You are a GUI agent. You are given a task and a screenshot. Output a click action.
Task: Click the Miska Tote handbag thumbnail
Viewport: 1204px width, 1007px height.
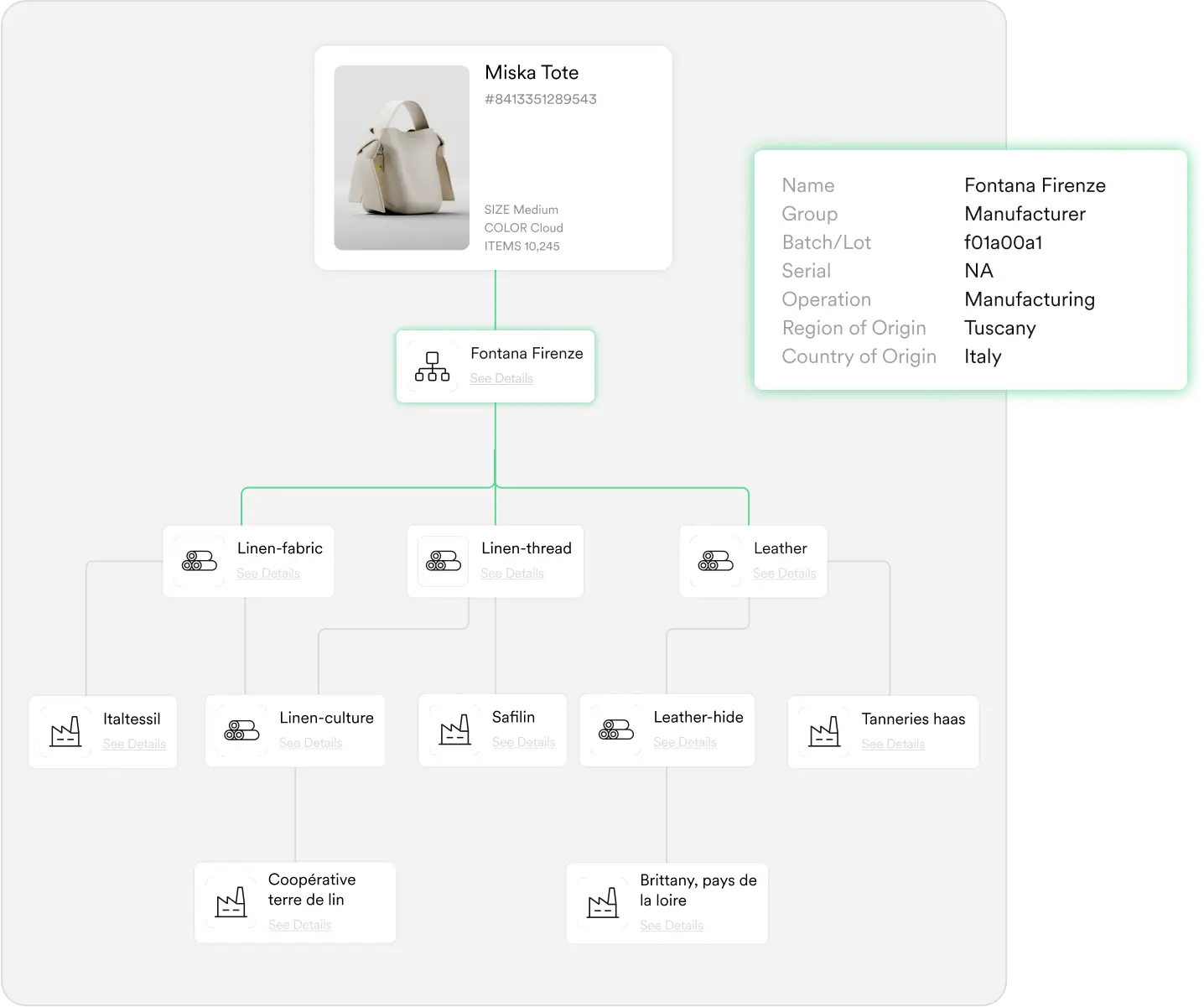pos(402,157)
